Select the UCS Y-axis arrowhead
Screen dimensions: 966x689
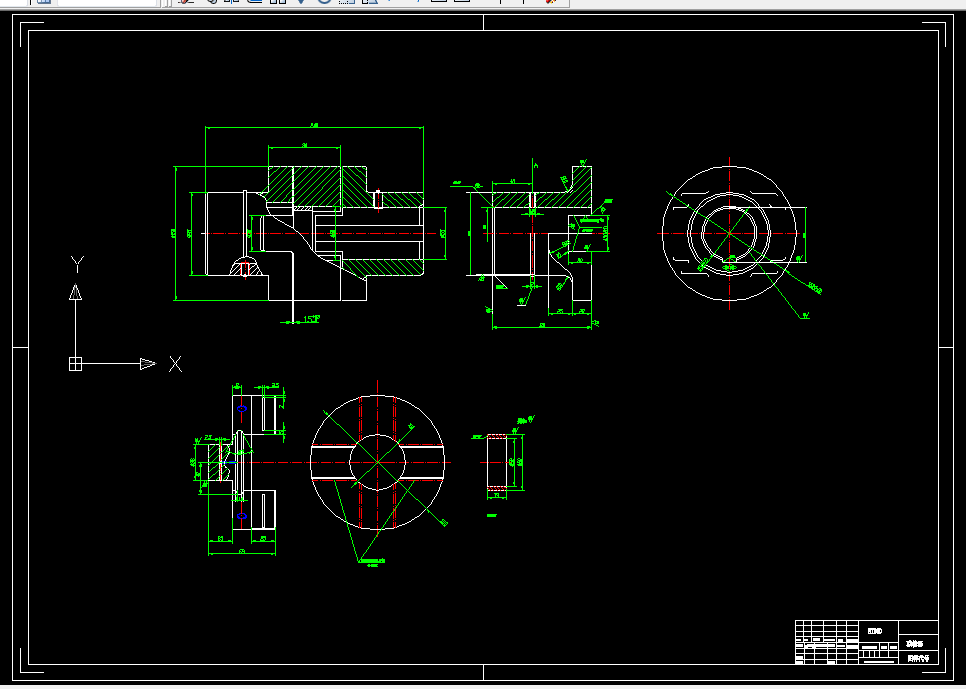(x=75, y=292)
